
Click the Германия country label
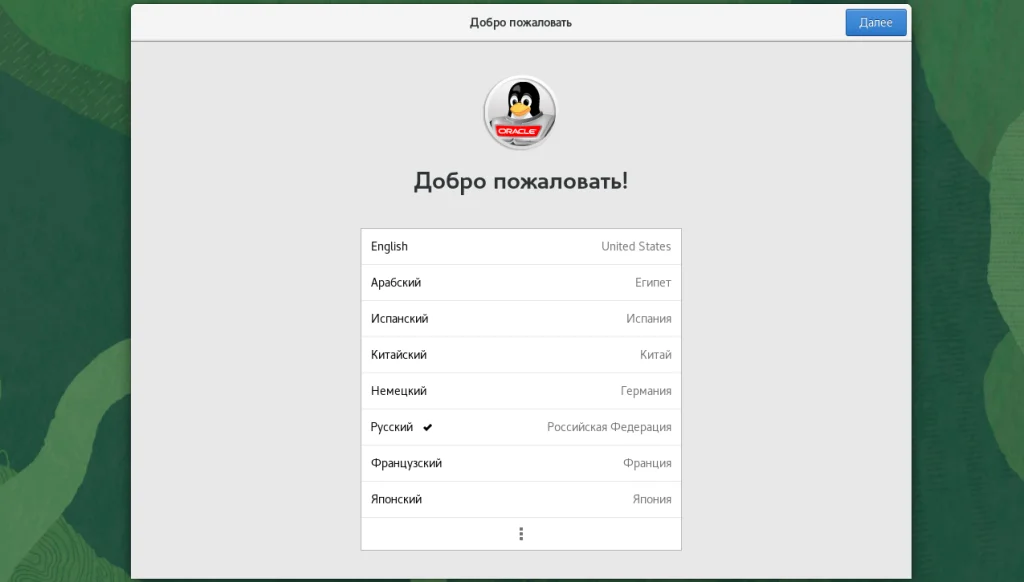(x=645, y=391)
